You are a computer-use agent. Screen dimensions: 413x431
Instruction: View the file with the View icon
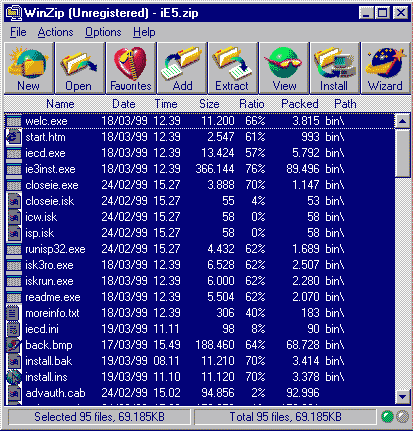[x=284, y=68]
